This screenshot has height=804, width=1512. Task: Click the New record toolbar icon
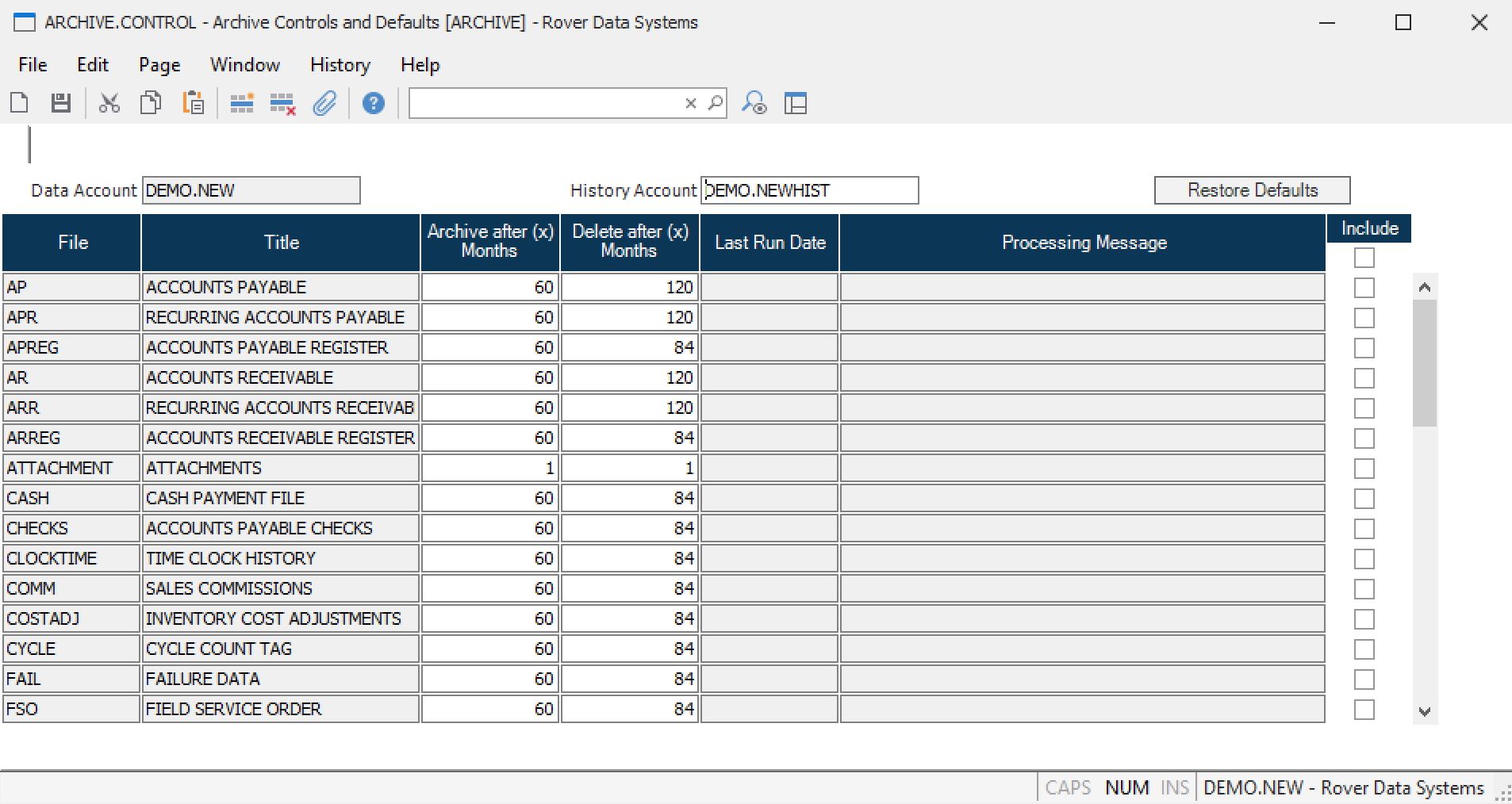[x=20, y=103]
